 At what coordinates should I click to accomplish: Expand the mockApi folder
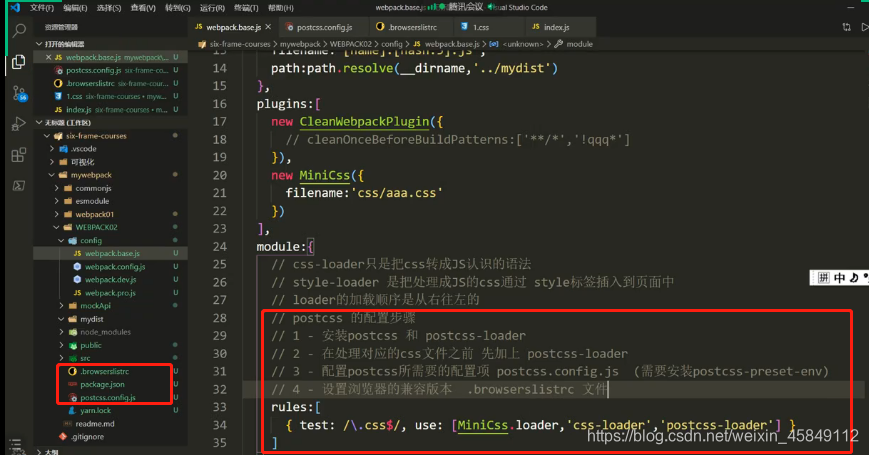pos(62,305)
